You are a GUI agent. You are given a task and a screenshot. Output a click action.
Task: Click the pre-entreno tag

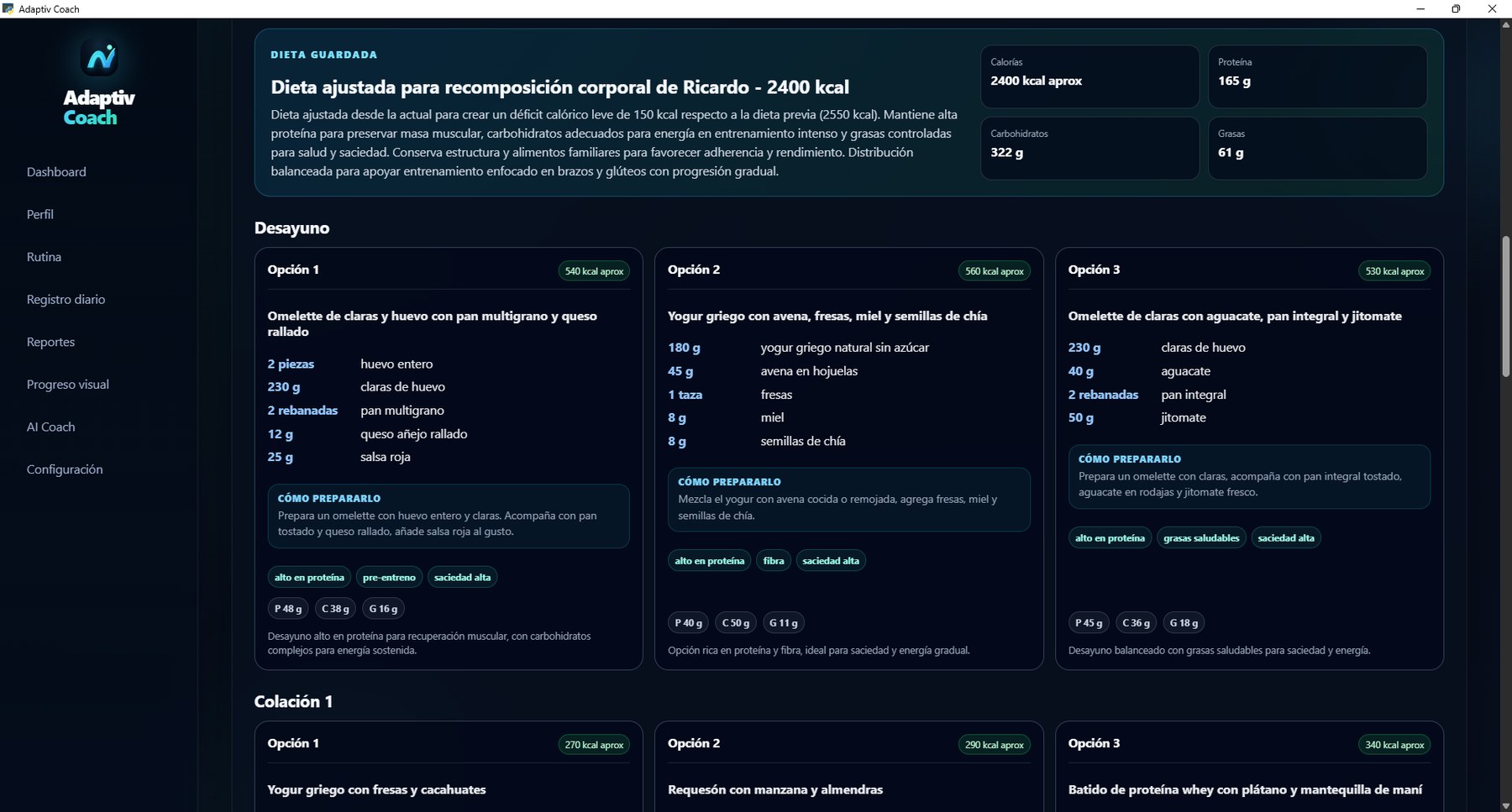[x=389, y=577]
